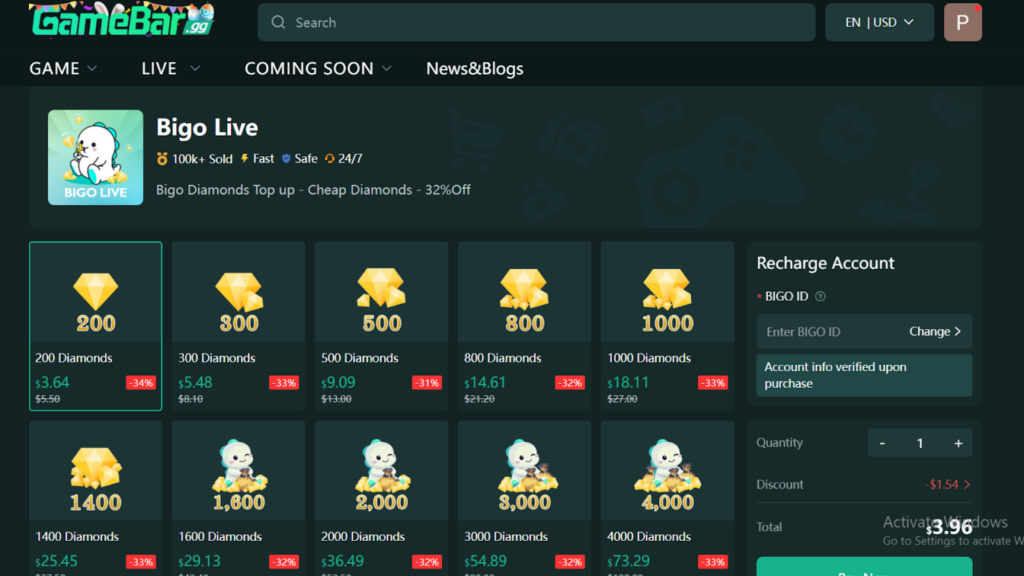Choose the 4,000 Diamonds mascot icon
The height and width of the screenshot is (576, 1024).
(x=667, y=468)
